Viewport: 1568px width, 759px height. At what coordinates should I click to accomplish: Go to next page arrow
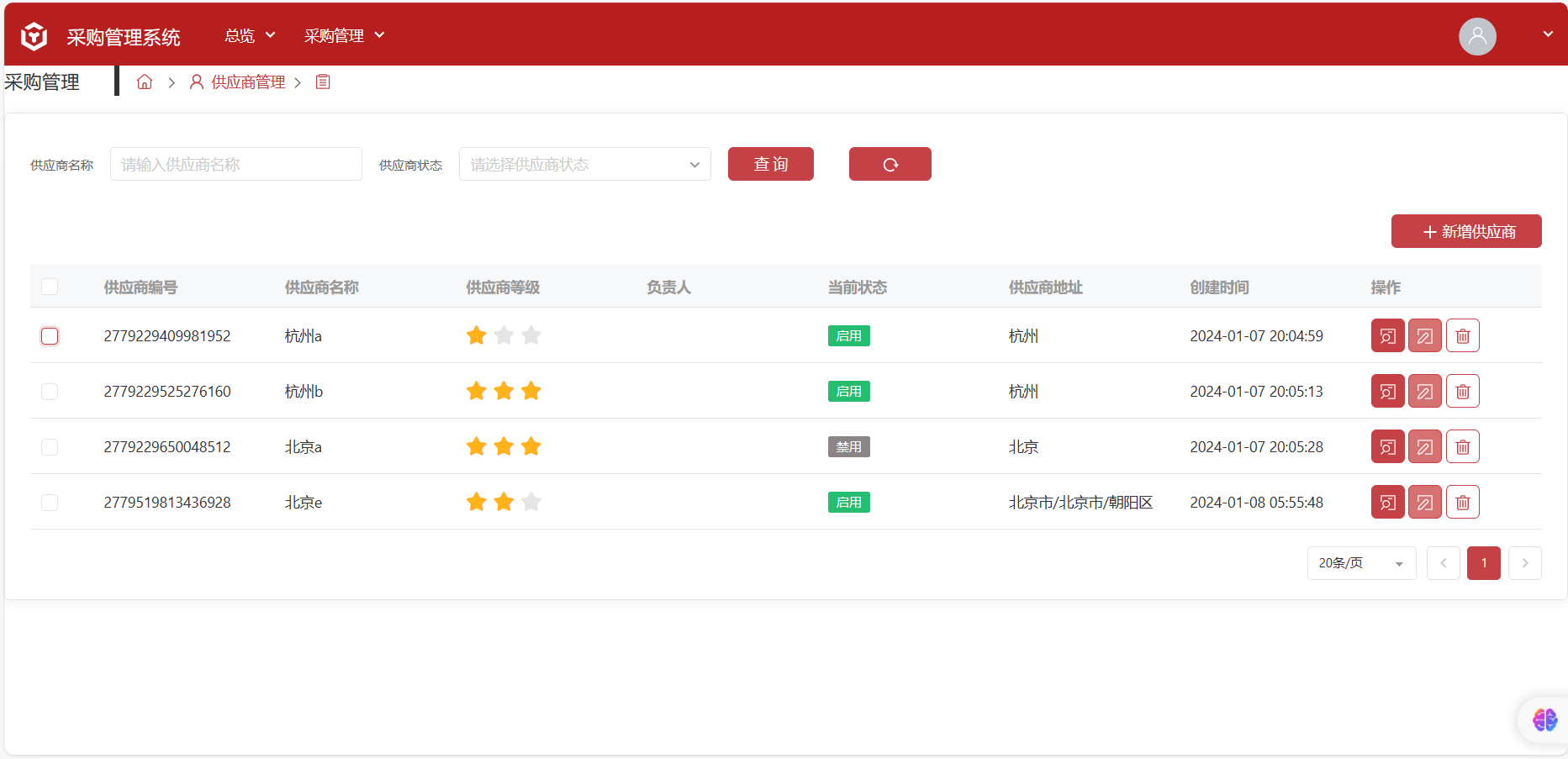1525,563
